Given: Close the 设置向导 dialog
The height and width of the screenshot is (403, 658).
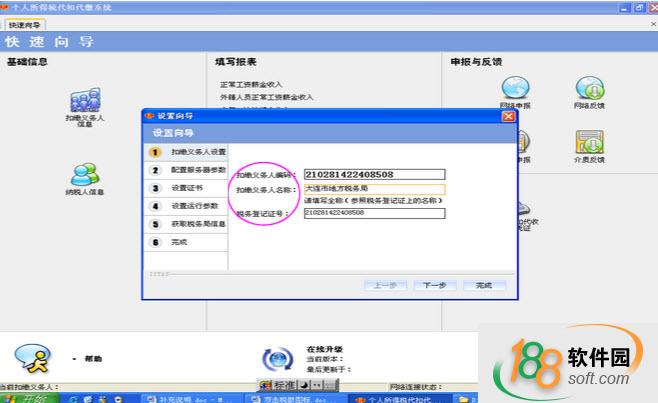Looking at the screenshot, I should click(x=508, y=115).
